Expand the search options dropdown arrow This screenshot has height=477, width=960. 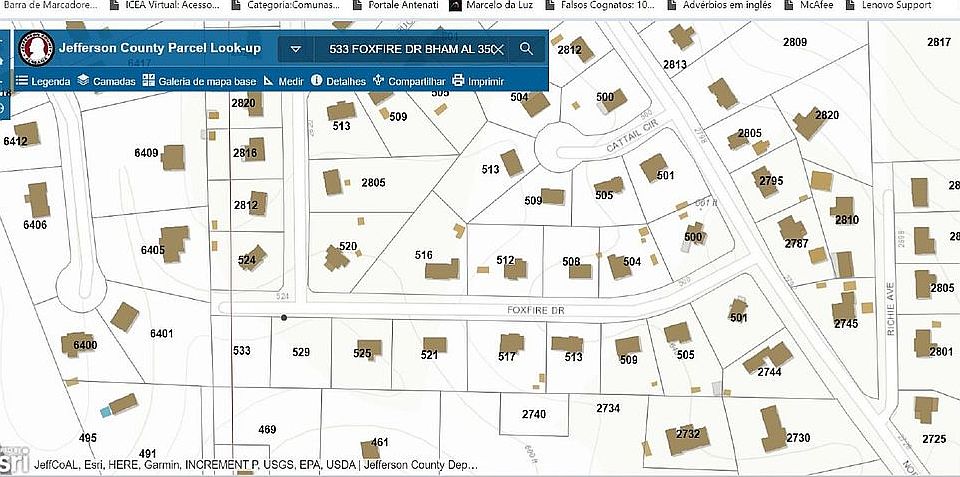[x=296, y=49]
